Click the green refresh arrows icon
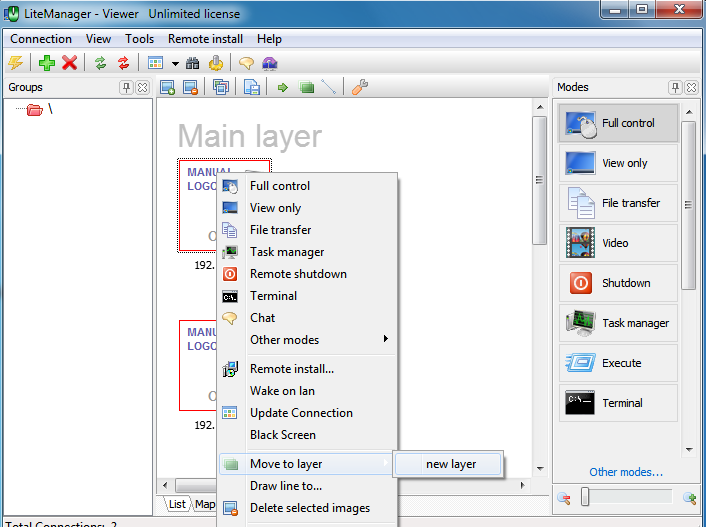 point(100,63)
